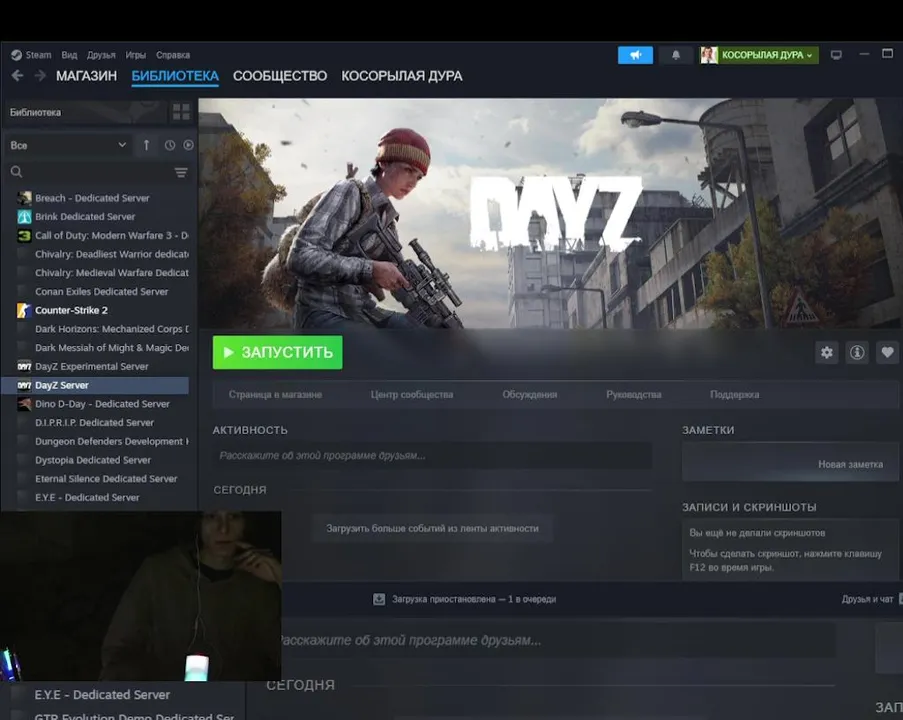The image size is (903, 720).
Task: Select Dark Messiah of Might & Magic entry
Action: (x=112, y=348)
